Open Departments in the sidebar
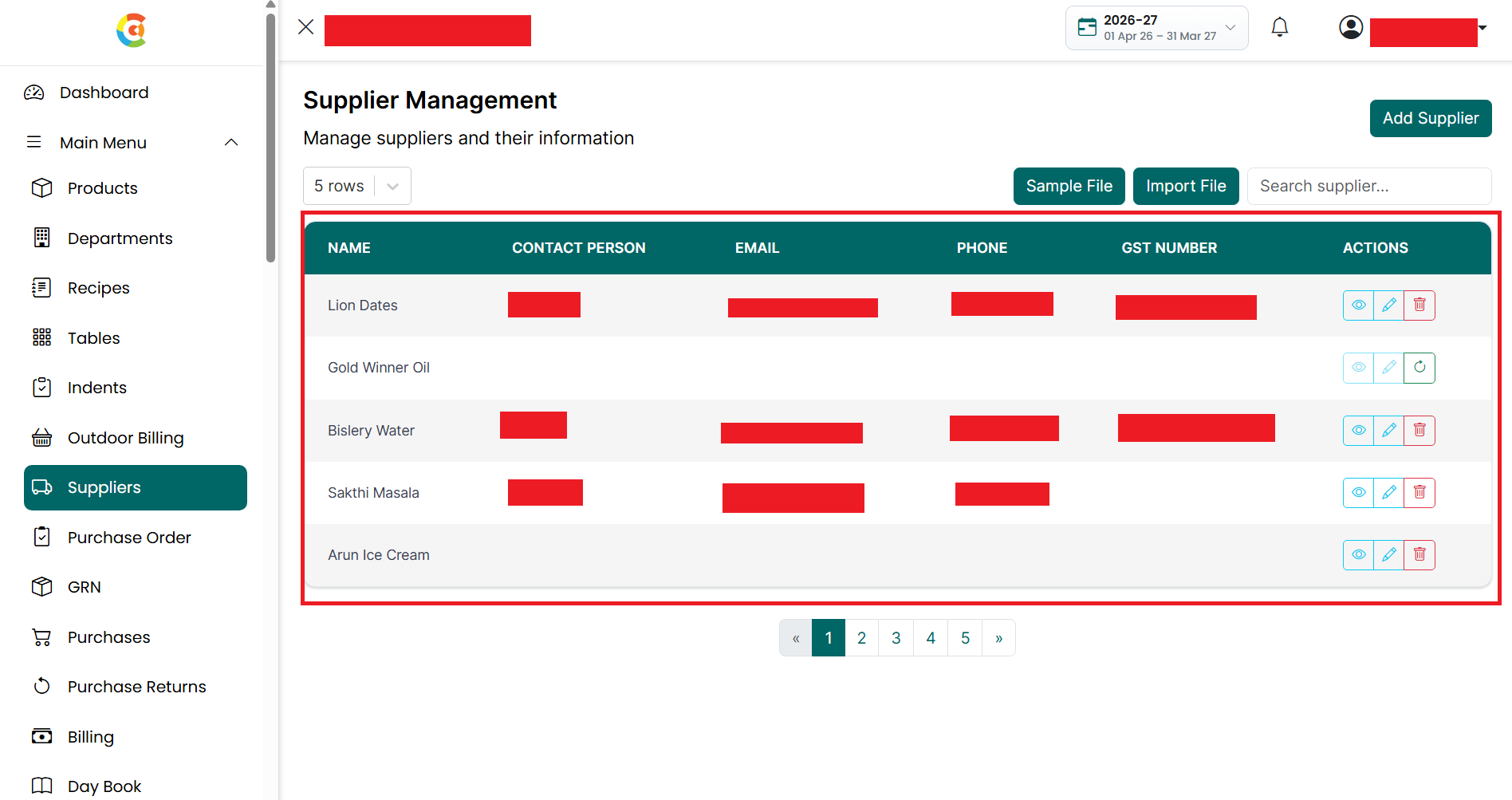The width and height of the screenshot is (1512, 800). [135, 238]
